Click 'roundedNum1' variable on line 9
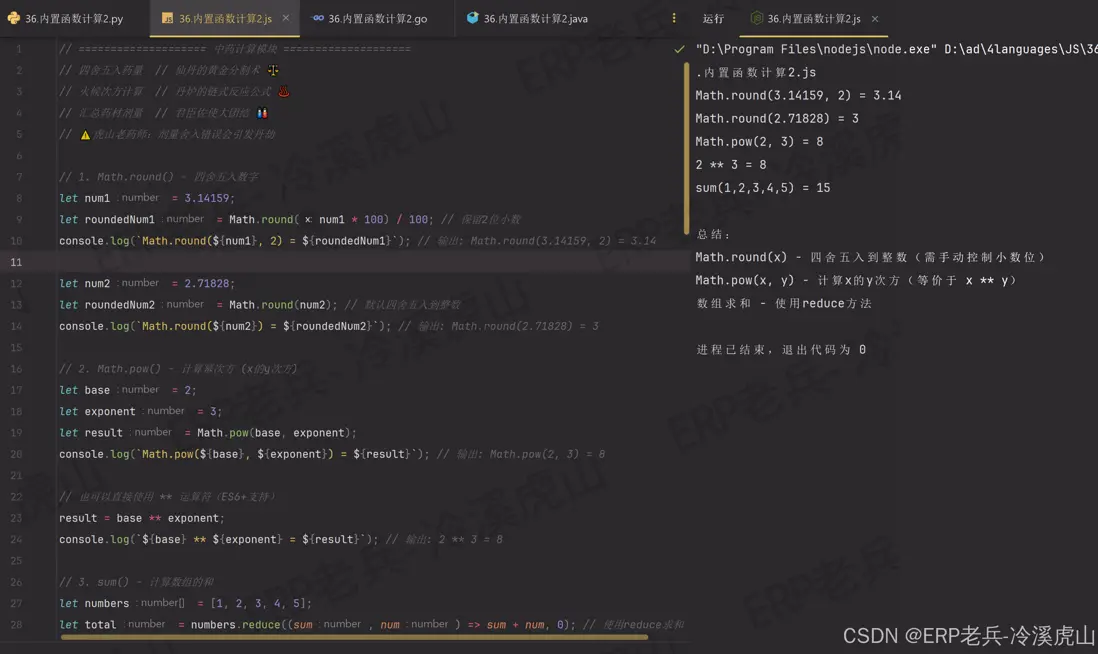The image size is (1098, 654). pos(119,219)
